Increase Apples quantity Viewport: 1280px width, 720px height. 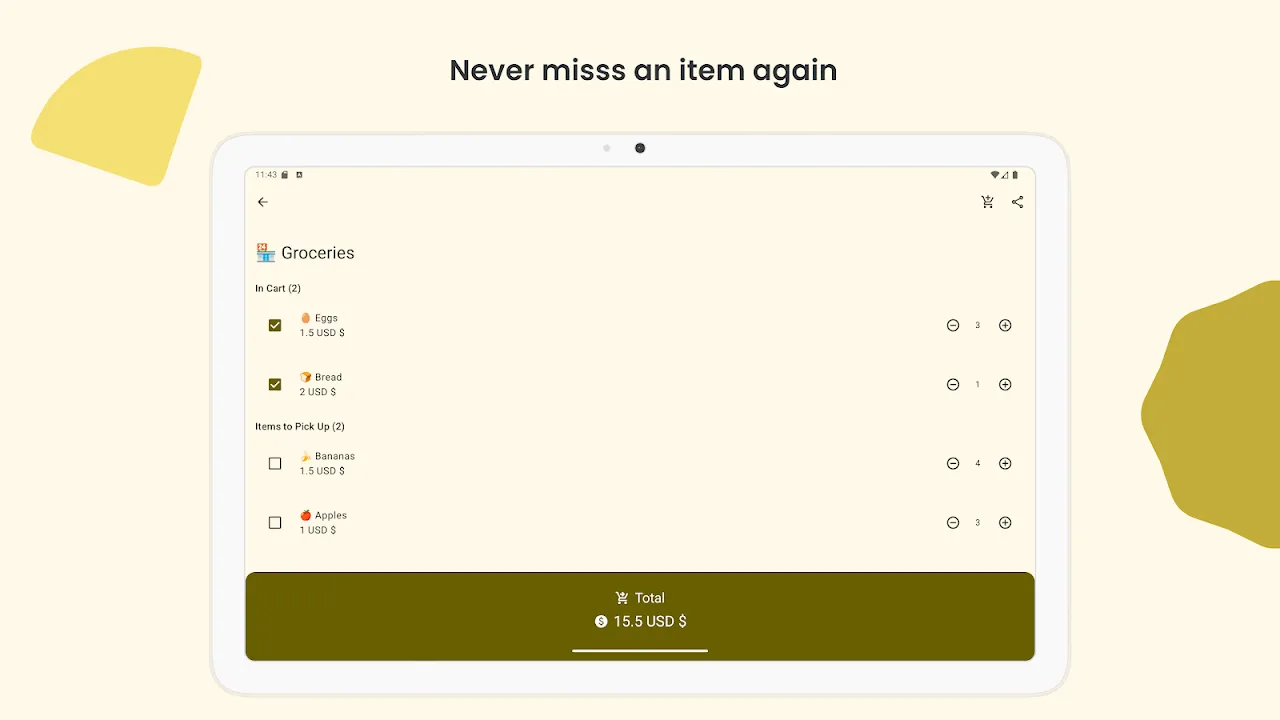tap(1005, 523)
